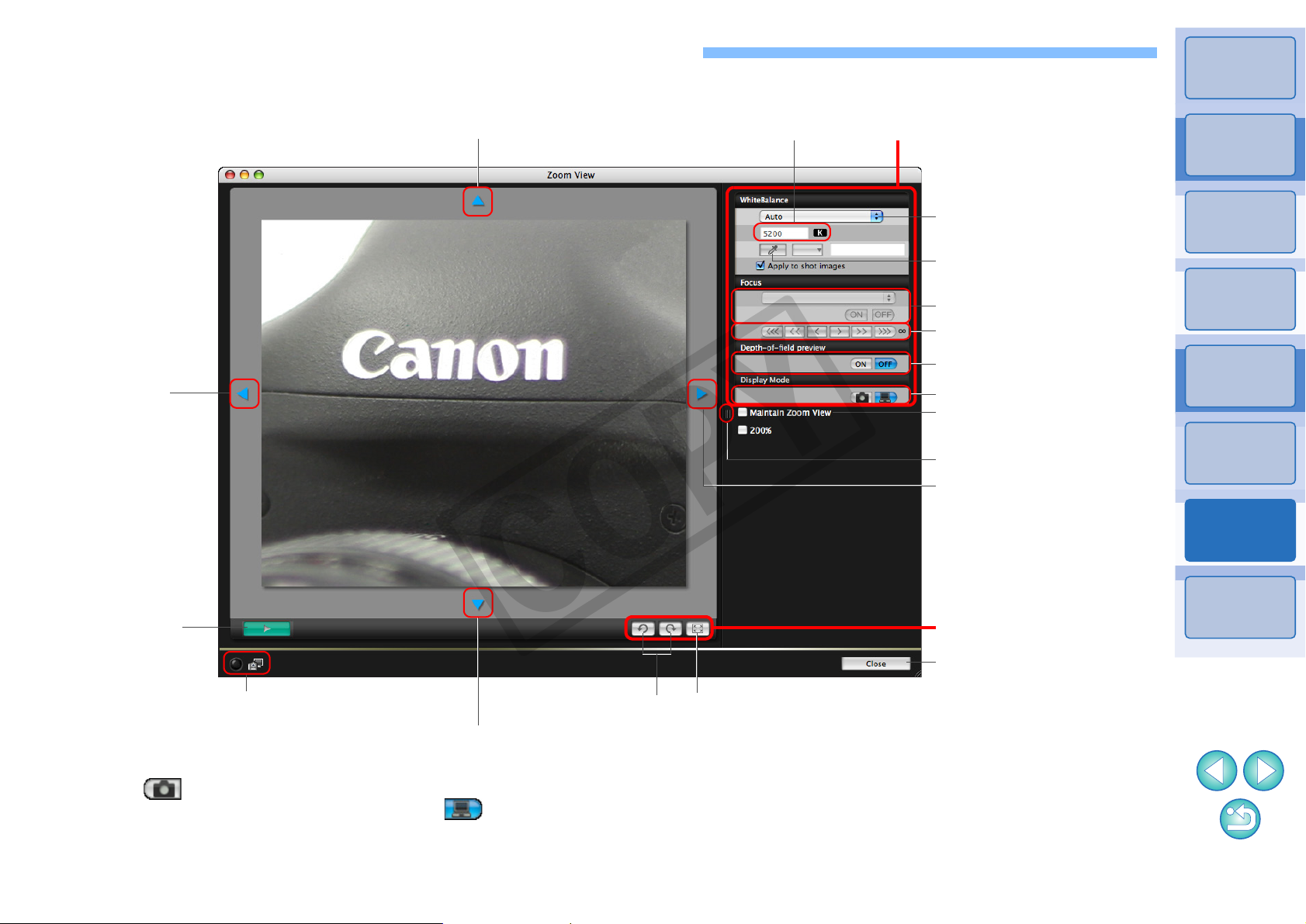This screenshot has width=1306, height=924.
Task: Open the fifth sidebar tab
Action: [x=1240, y=376]
